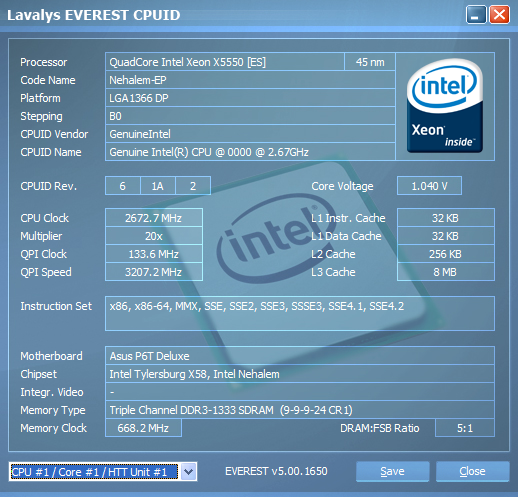The width and height of the screenshot is (518, 497).
Task: Click the Save button
Action: click(392, 471)
